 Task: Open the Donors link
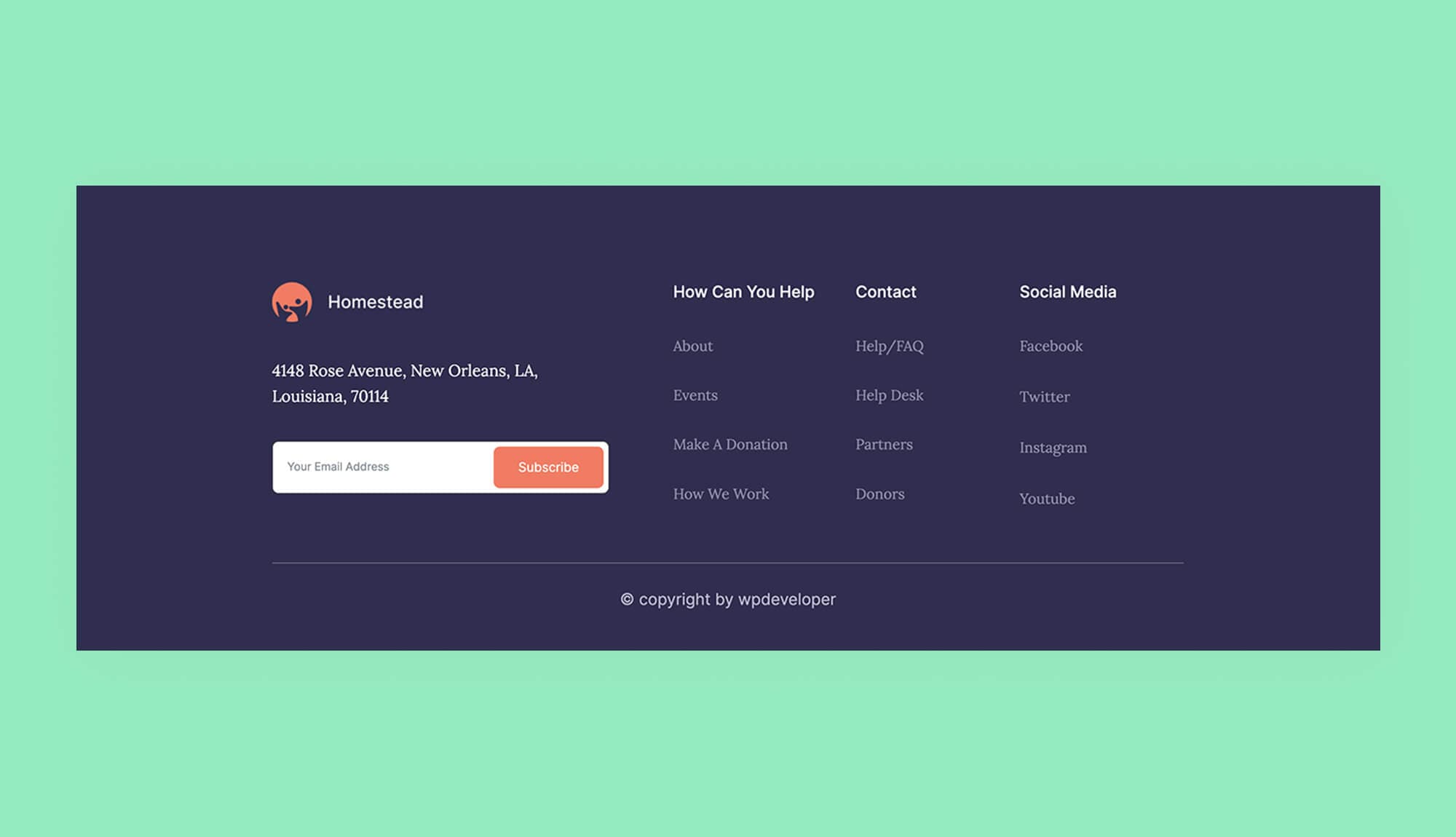tap(880, 493)
